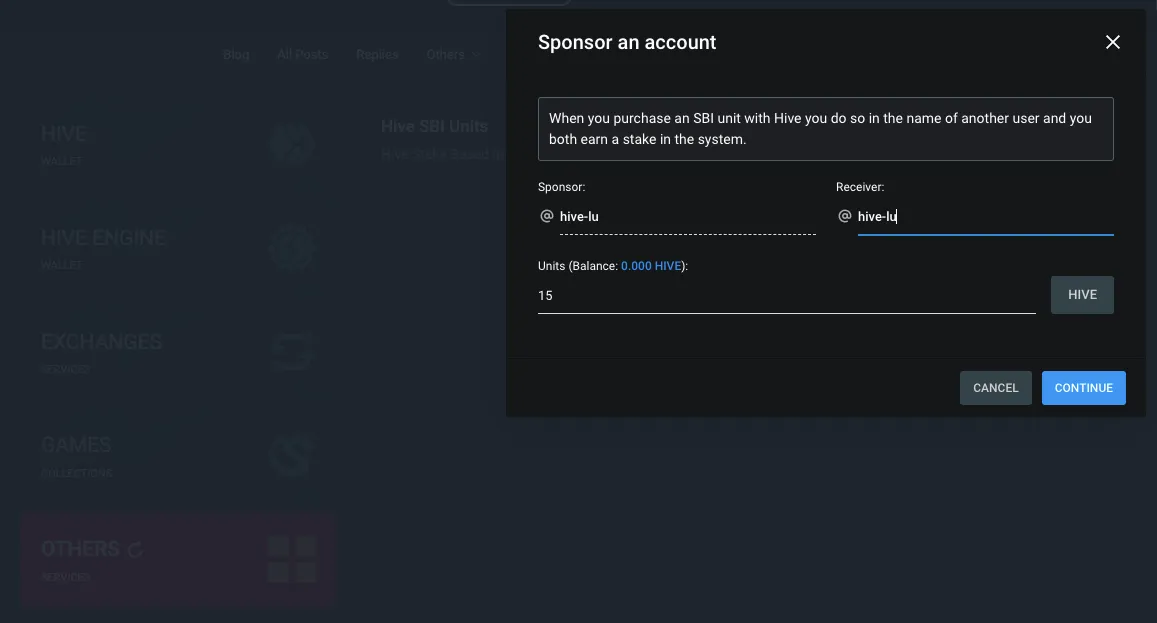The image size is (1157, 623).
Task: Open the All Posts tab
Action: click(x=303, y=55)
